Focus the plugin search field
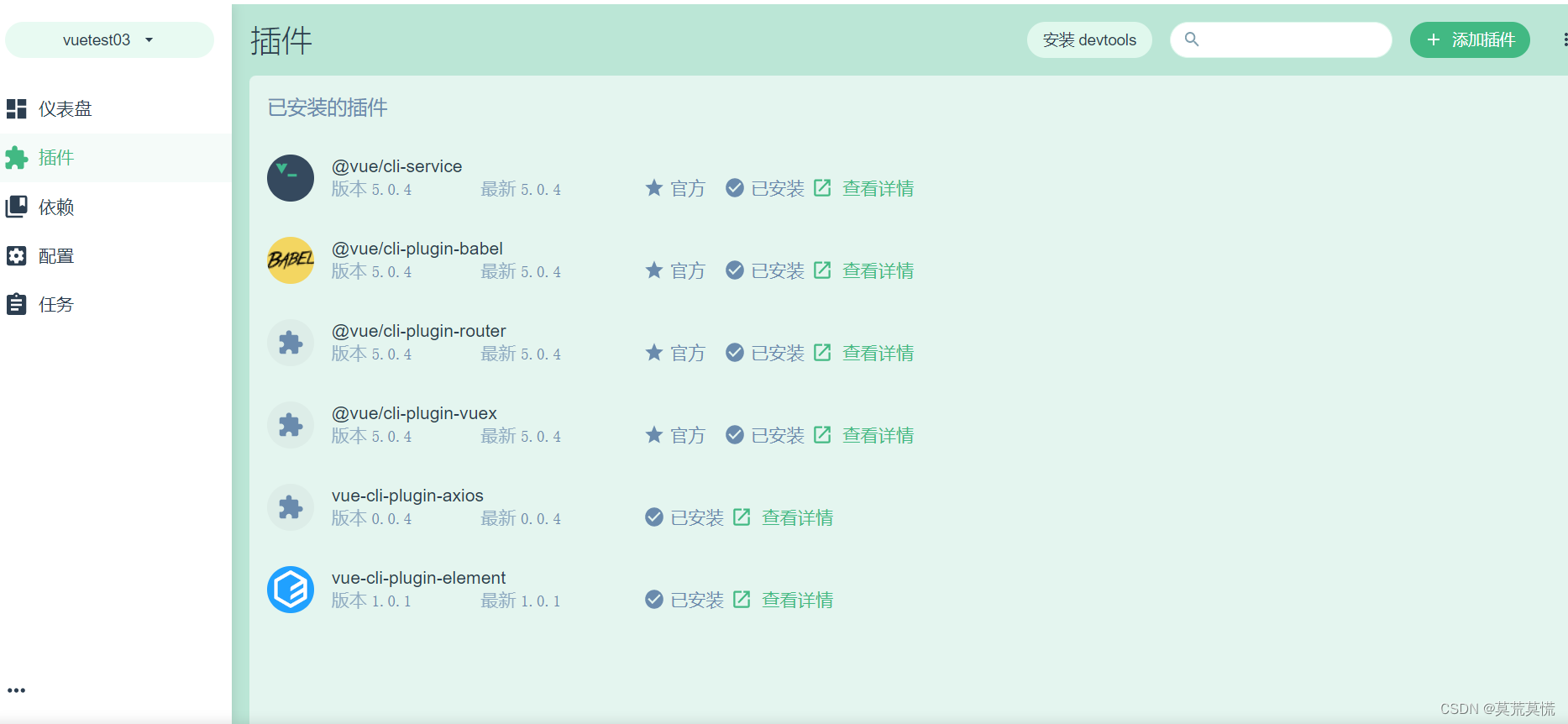Viewport: 1568px width, 724px height. [1281, 39]
